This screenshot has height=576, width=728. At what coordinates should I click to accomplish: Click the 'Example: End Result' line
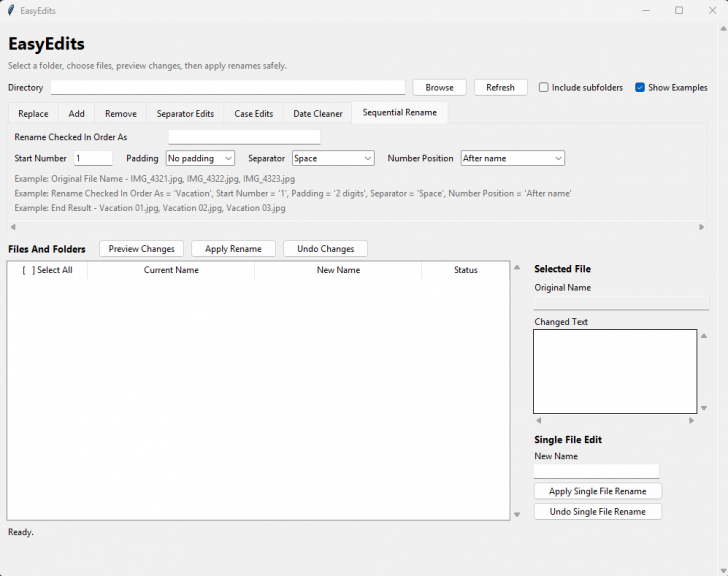(x=150, y=208)
